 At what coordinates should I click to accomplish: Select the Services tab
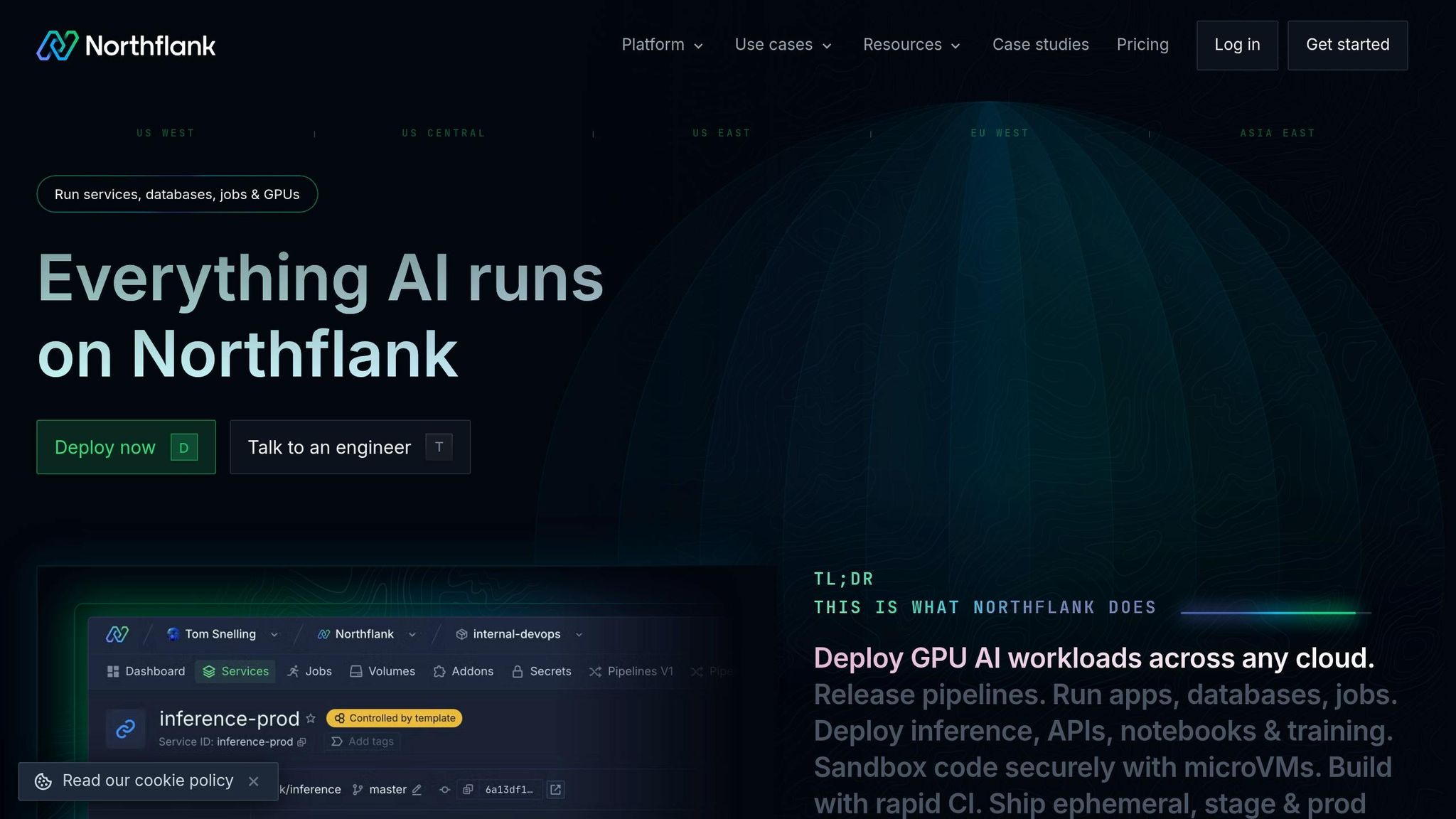235,671
